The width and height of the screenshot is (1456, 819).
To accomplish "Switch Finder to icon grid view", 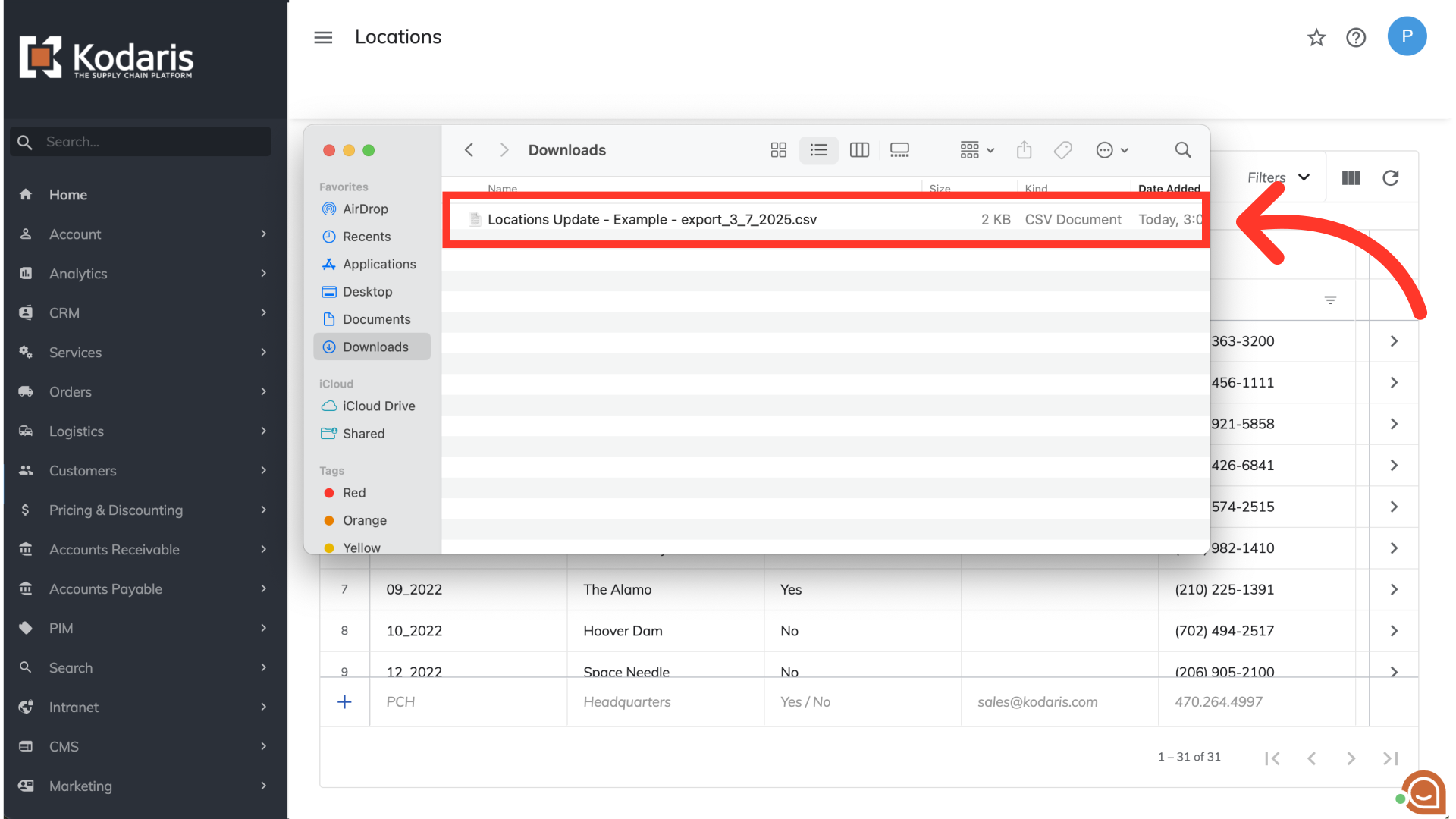I will (x=778, y=150).
